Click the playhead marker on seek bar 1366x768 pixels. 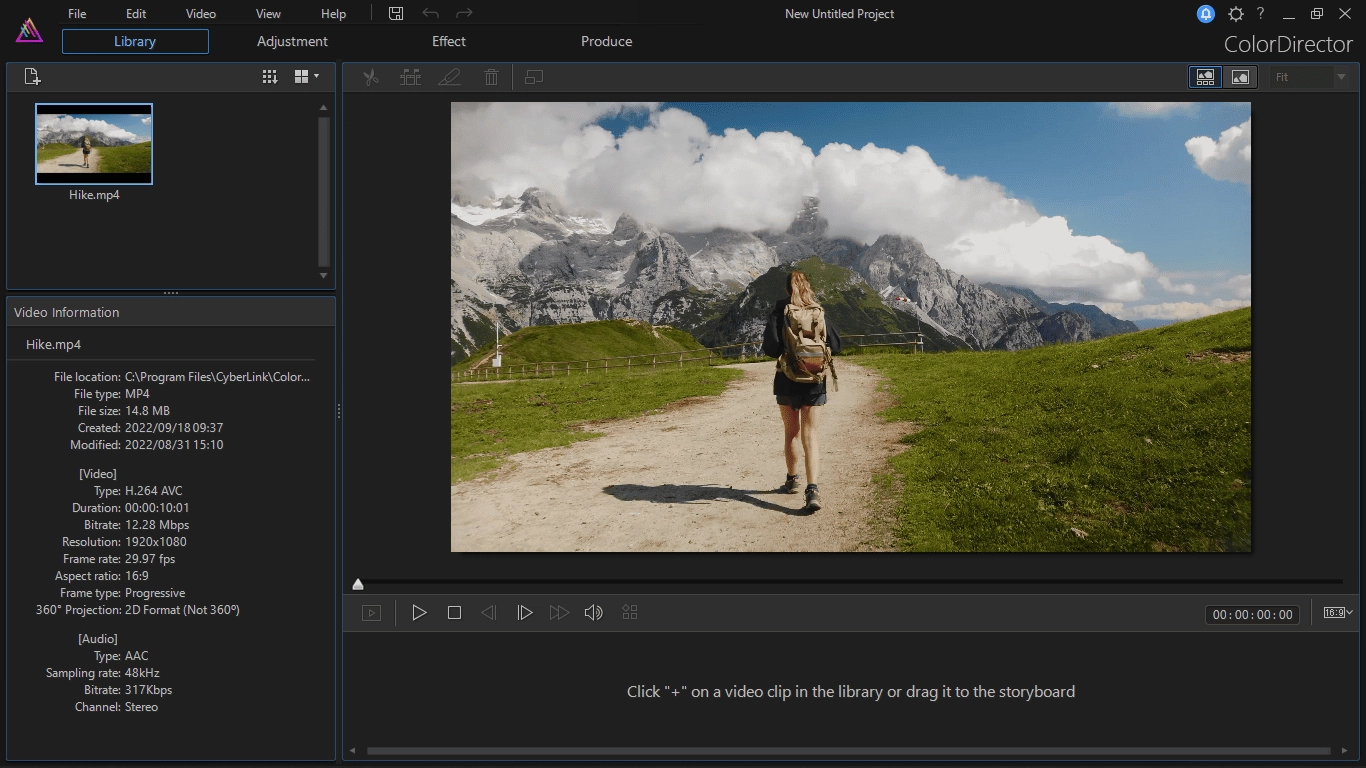point(358,584)
